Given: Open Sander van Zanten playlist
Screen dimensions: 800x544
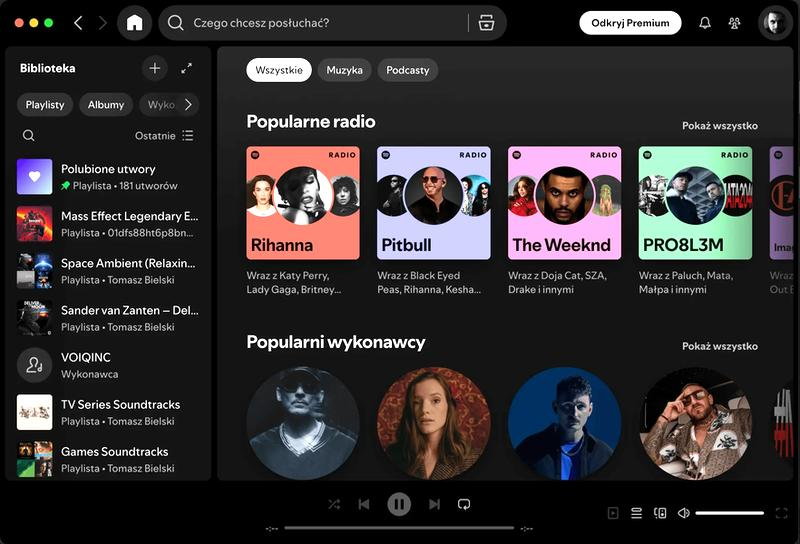Looking at the screenshot, I should 108,318.
